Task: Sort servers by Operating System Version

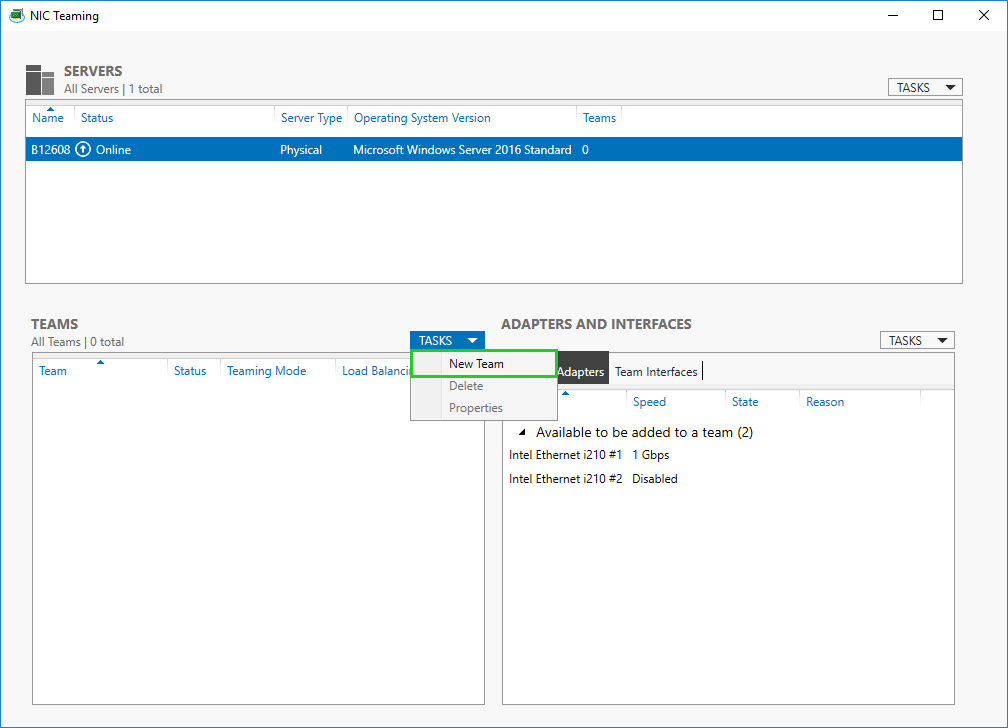Action: click(x=422, y=118)
